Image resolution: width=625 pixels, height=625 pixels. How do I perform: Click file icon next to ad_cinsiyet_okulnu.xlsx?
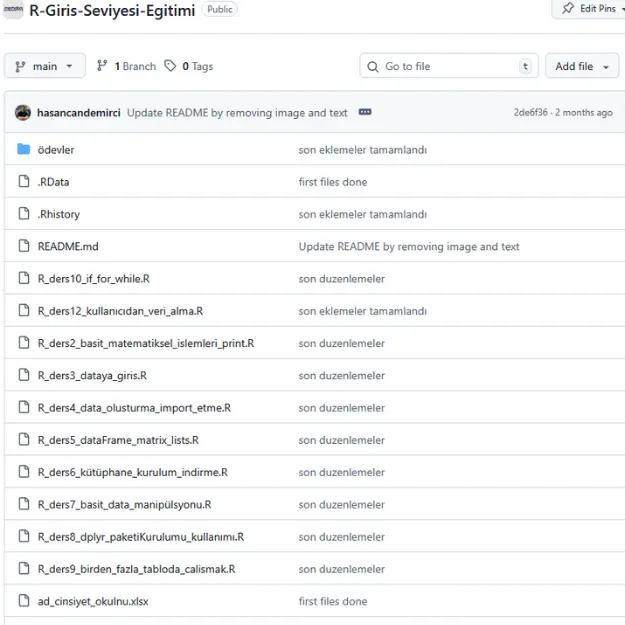coord(24,600)
